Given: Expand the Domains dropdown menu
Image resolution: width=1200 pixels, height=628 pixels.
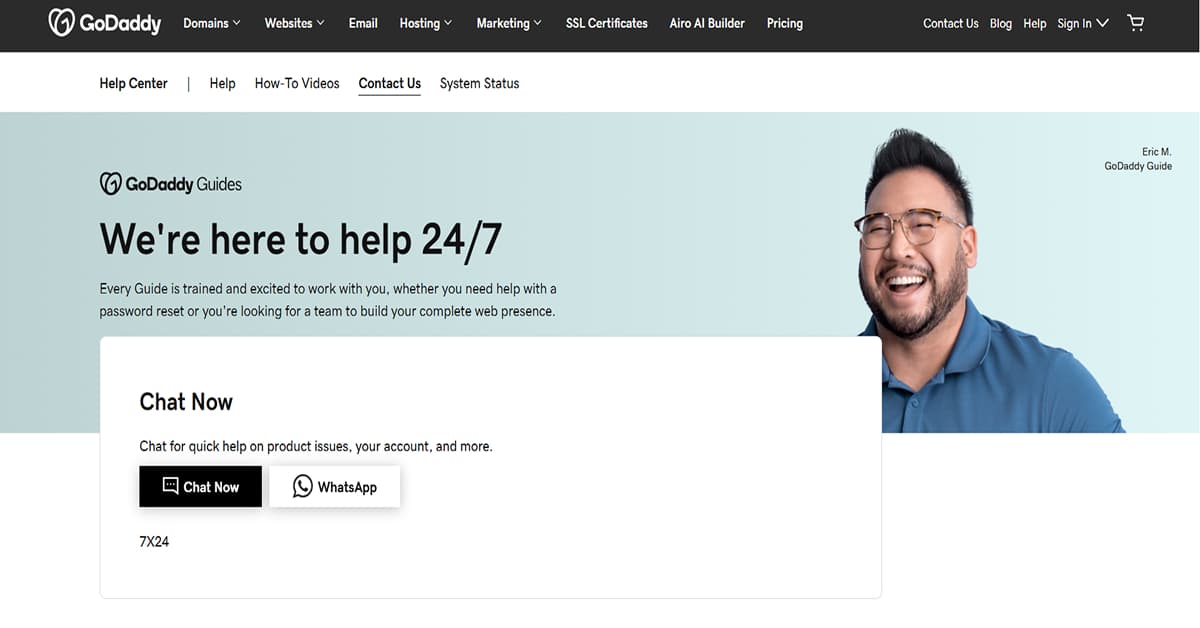Looking at the screenshot, I should [x=212, y=23].
